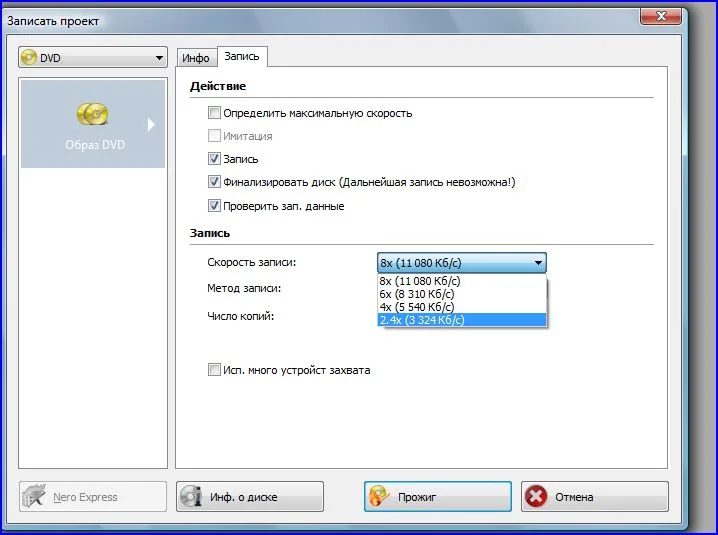Choose 8x (11 080 Кб/с) from list
This screenshot has height=535, width=718.
click(462, 281)
